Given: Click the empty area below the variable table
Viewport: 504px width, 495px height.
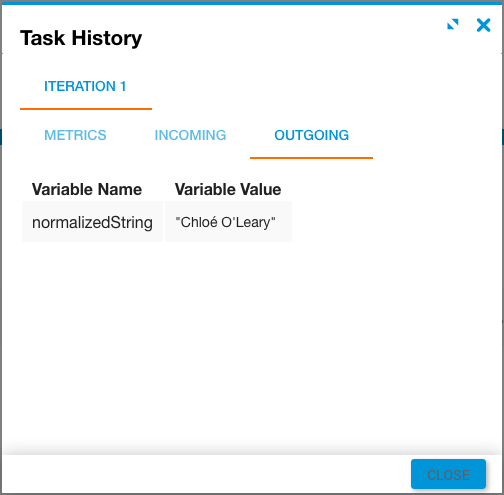Looking at the screenshot, I should click(252, 343).
